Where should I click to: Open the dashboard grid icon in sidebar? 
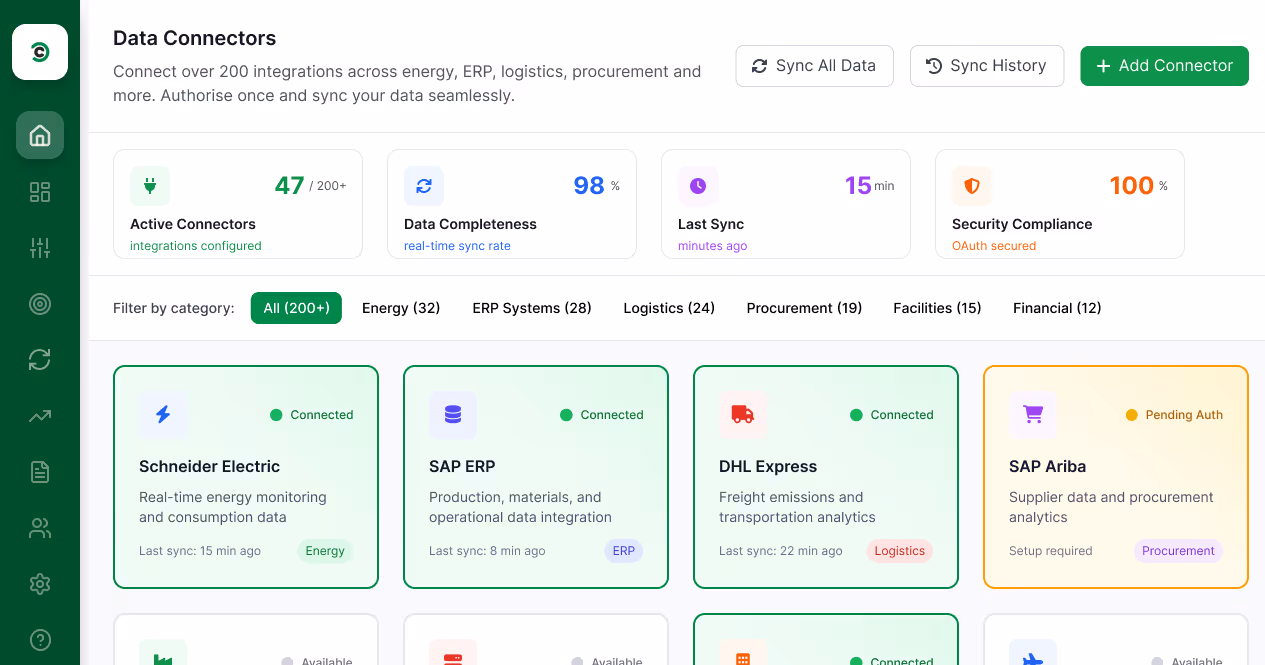(40, 192)
